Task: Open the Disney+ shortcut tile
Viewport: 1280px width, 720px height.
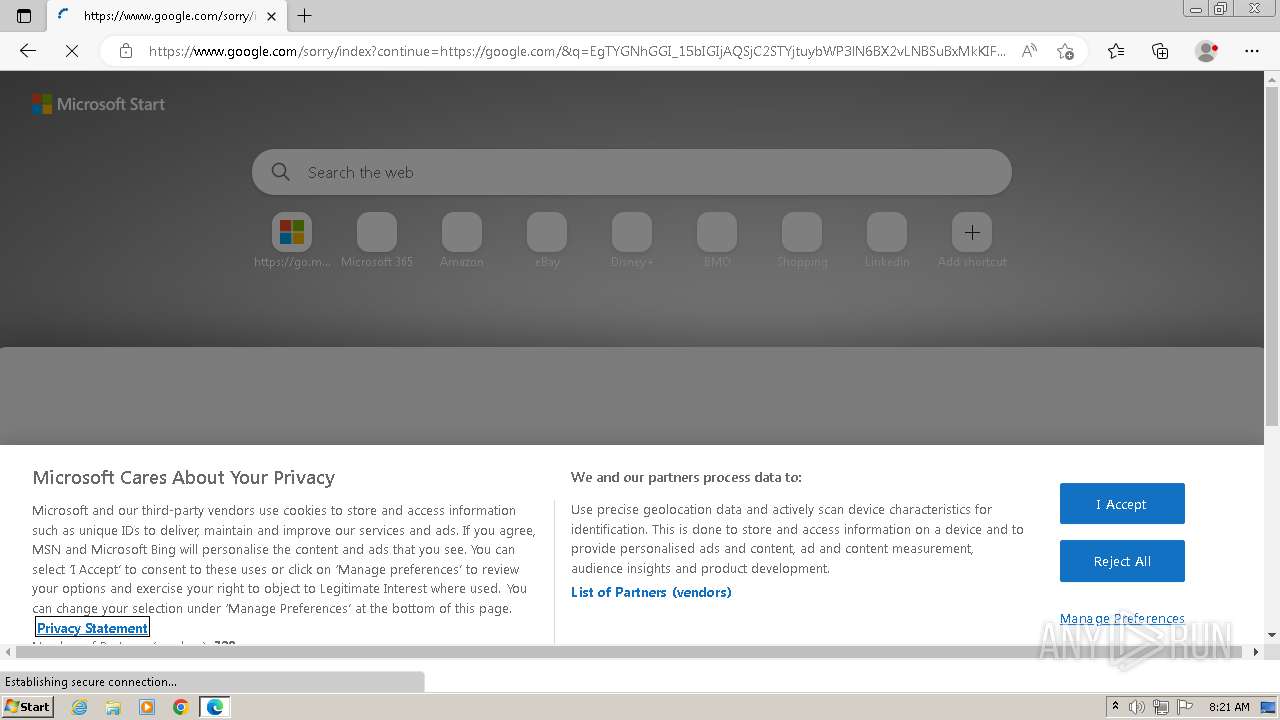Action: point(632,241)
